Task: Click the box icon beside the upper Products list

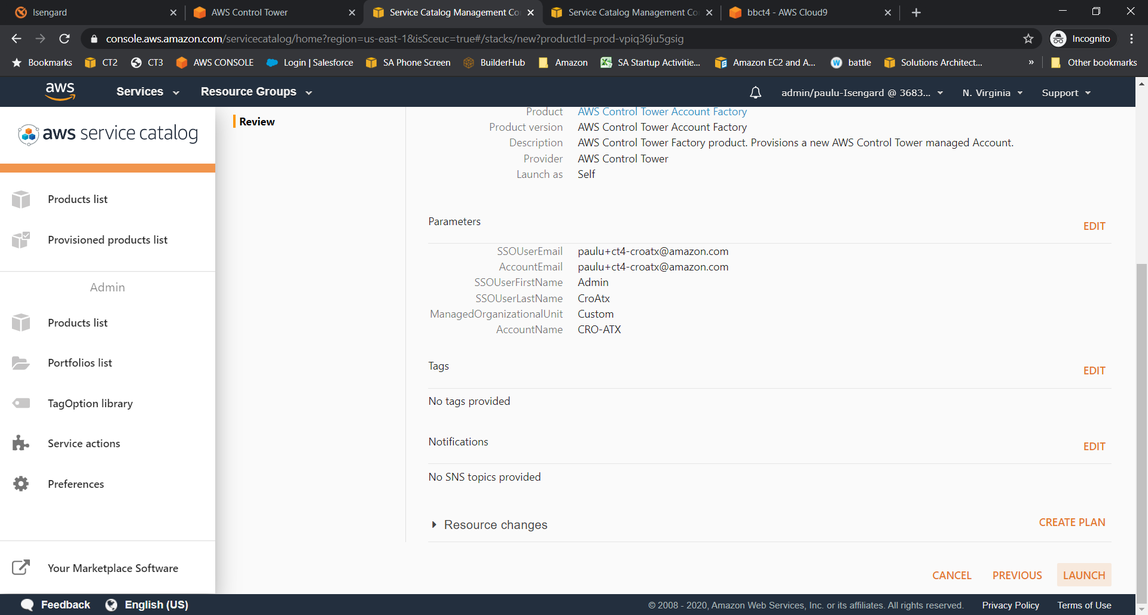Action: (20, 199)
